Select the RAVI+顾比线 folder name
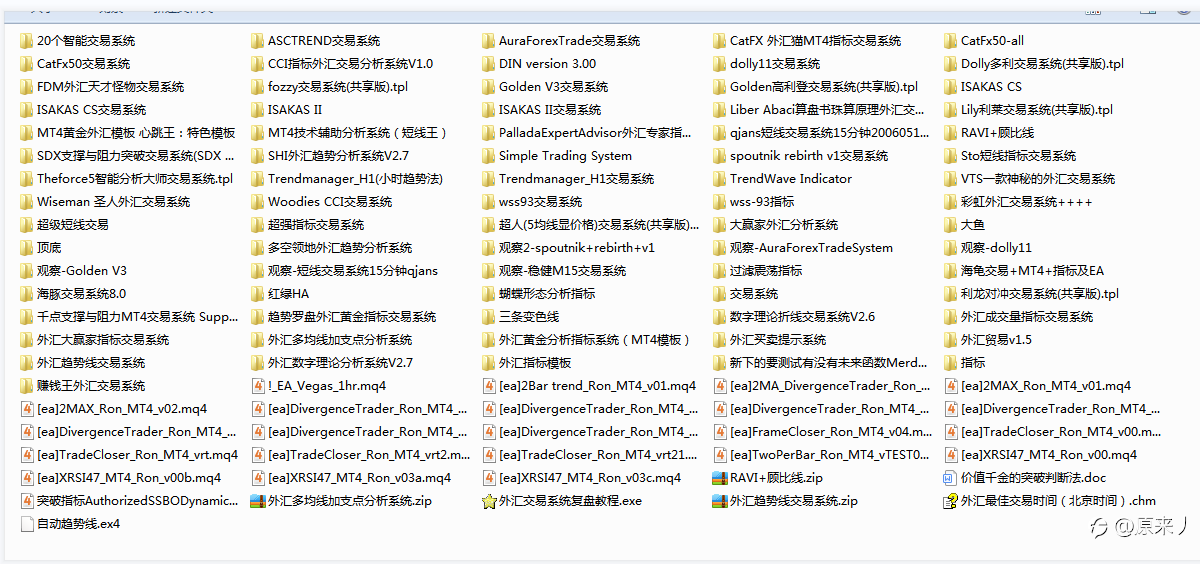The width and height of the screenshot is (1200, 564). pos(997,133)
